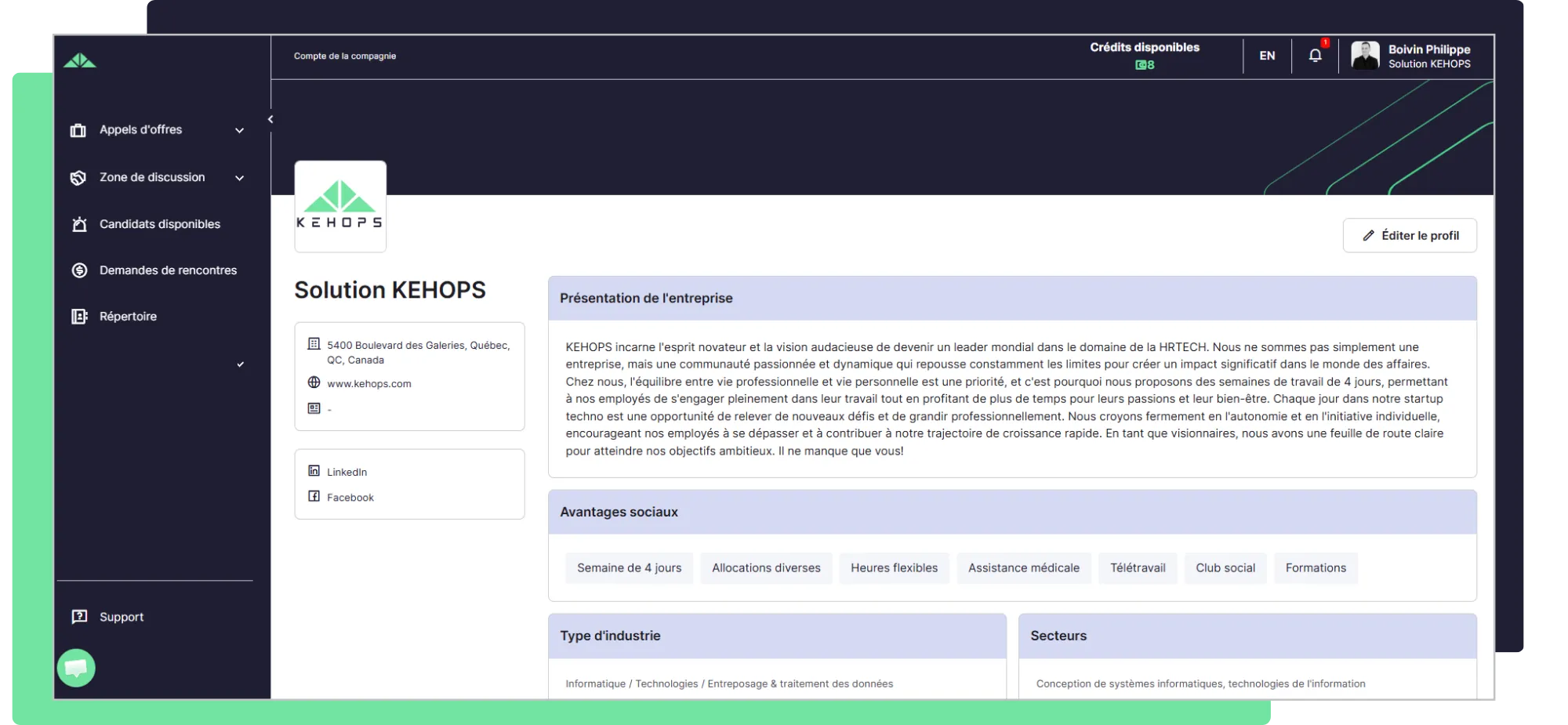The width and height of the screenshot is (1568, 725).
Task: Expand the Zone de discussion chevron
Action: point(240,178)
